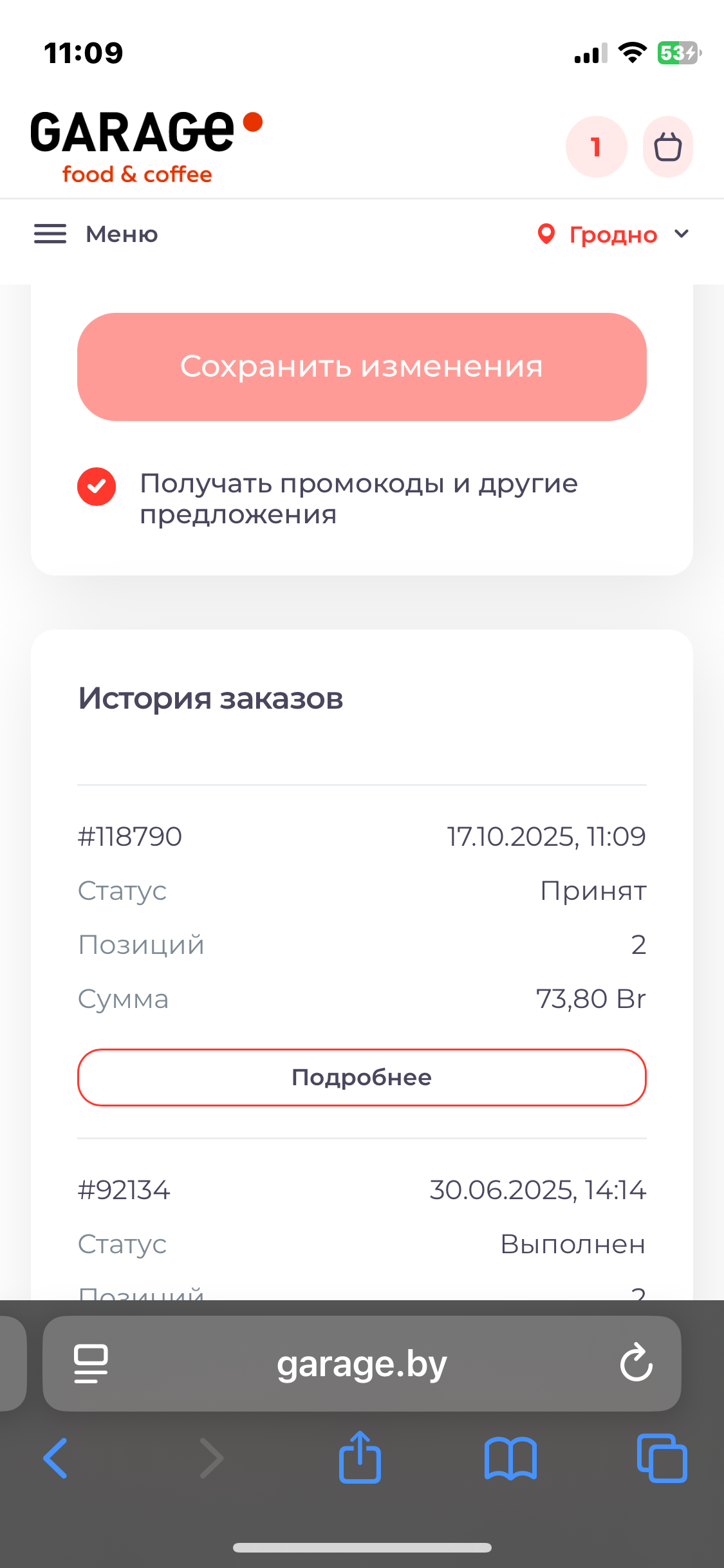Image resolution: width=724 pixels, height=1568 pixels.
Task: Open the hamburger menu icon
Action: 50,234
